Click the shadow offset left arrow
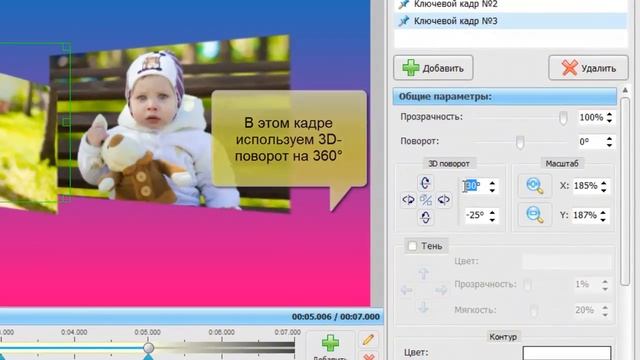The image size is (640, 360). [x=406, y=290]
